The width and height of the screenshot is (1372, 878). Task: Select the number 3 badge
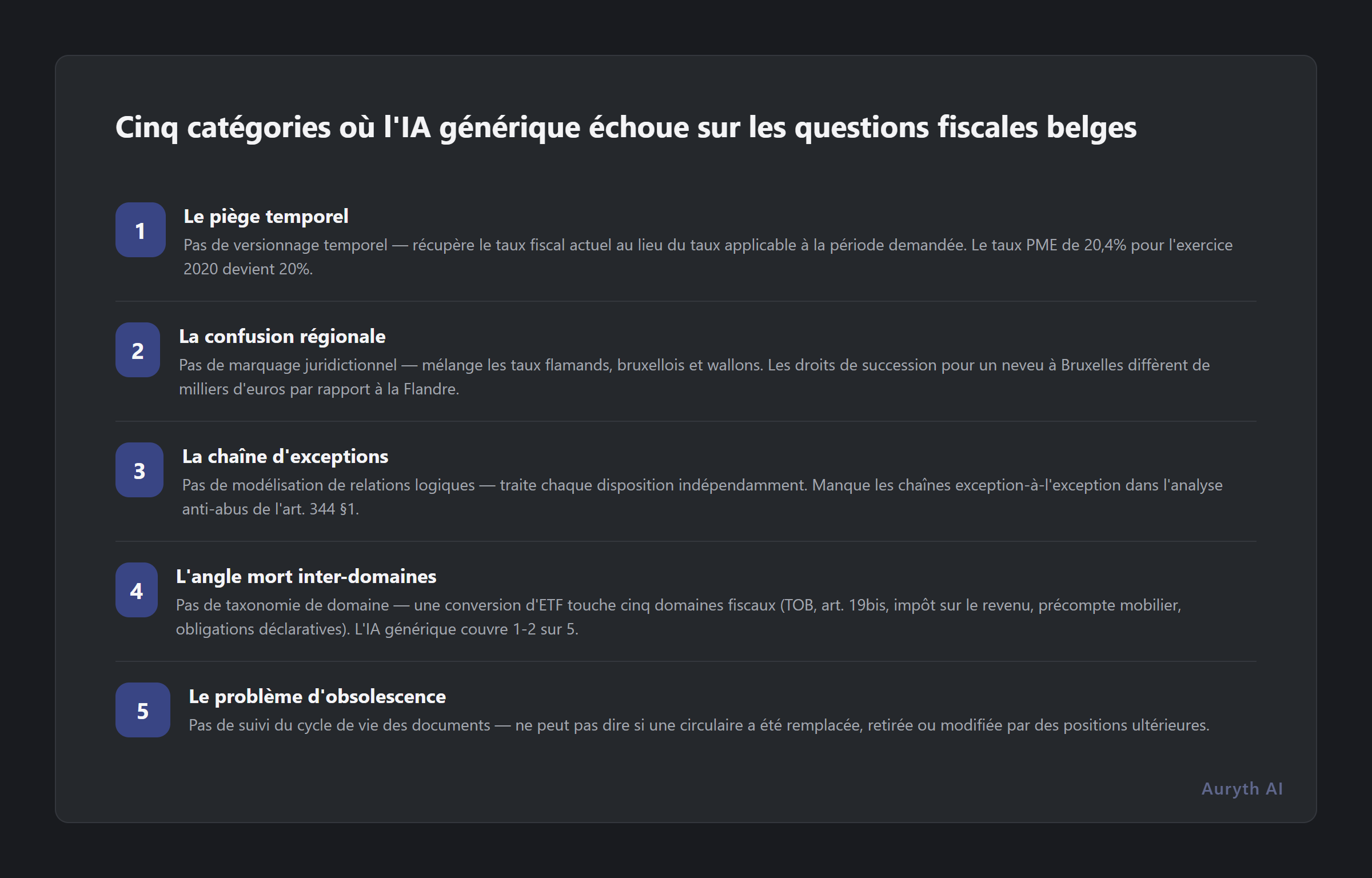coord(139,470)
